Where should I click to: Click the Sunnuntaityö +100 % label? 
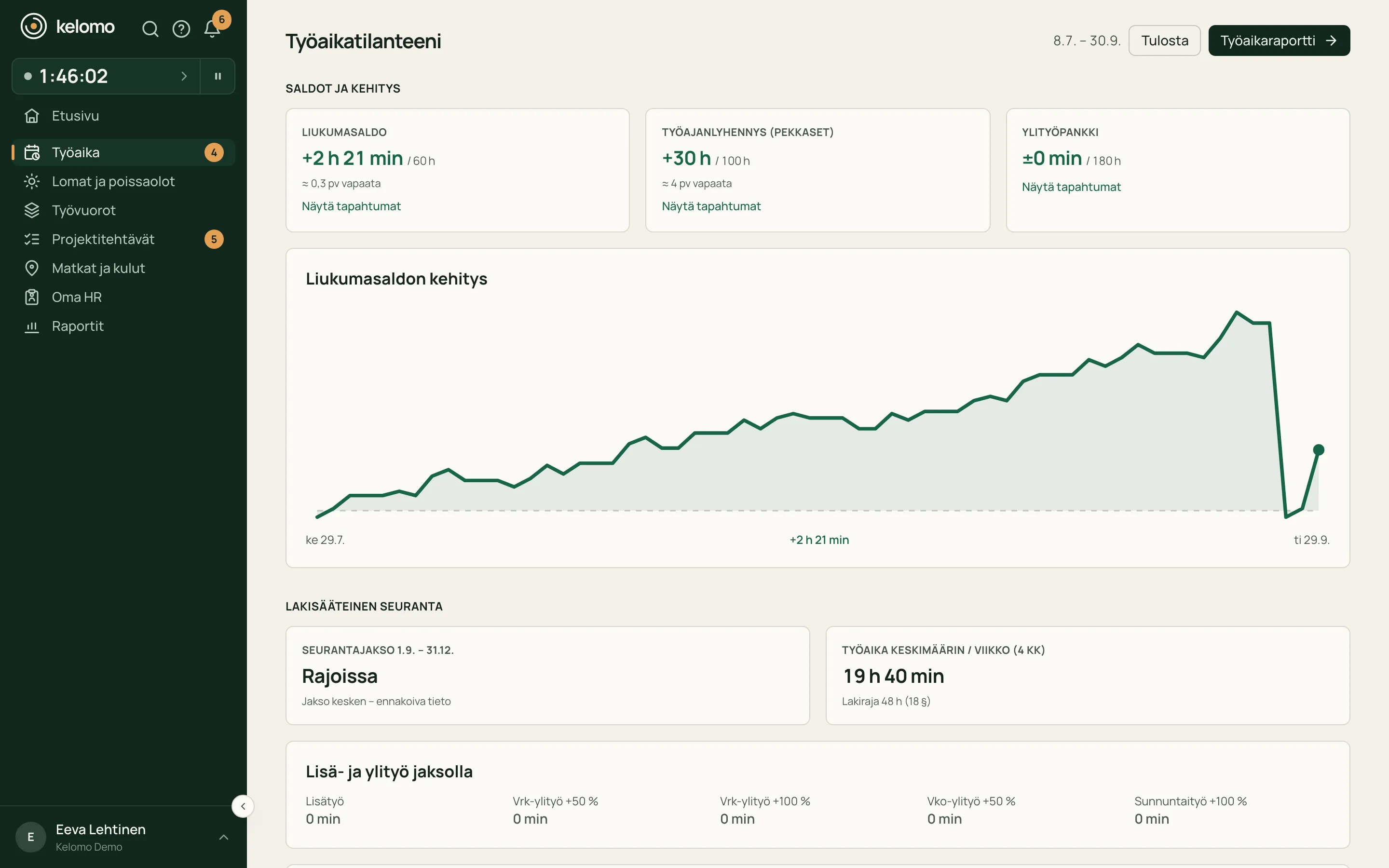[1190, 801]
